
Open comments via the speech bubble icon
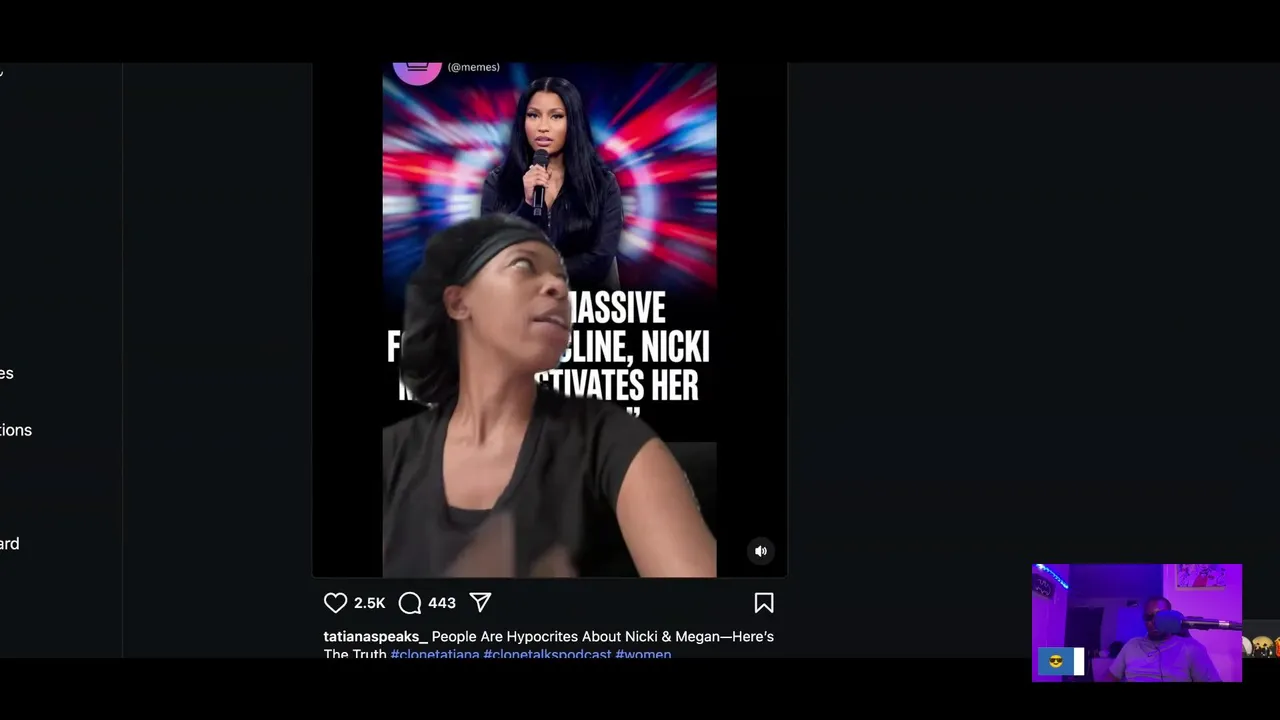410,603
